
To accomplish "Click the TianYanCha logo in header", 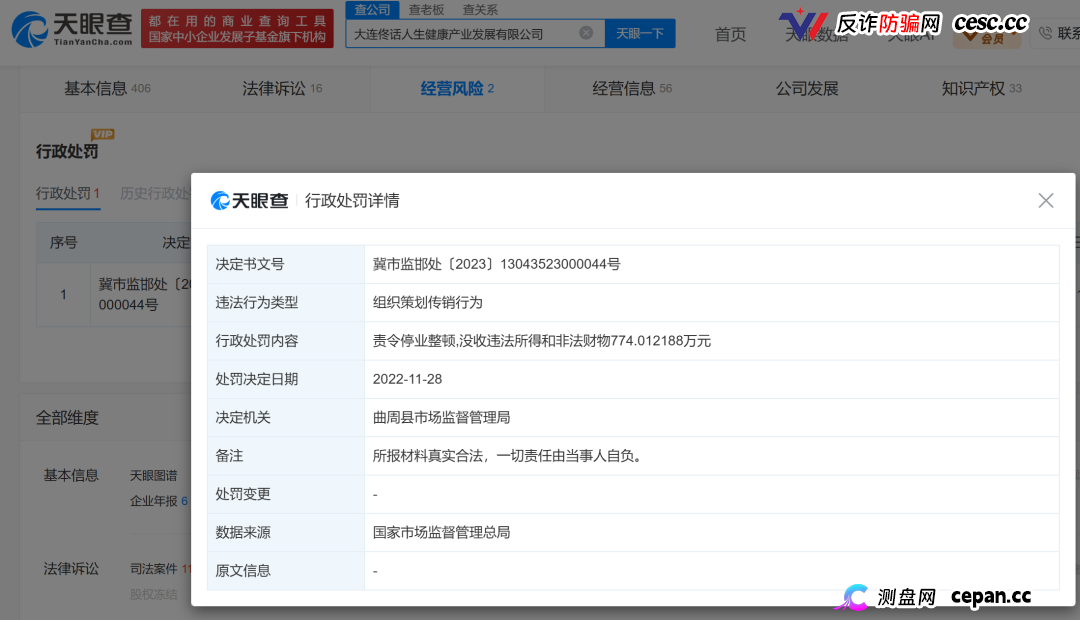I will [x=72, y=29].
